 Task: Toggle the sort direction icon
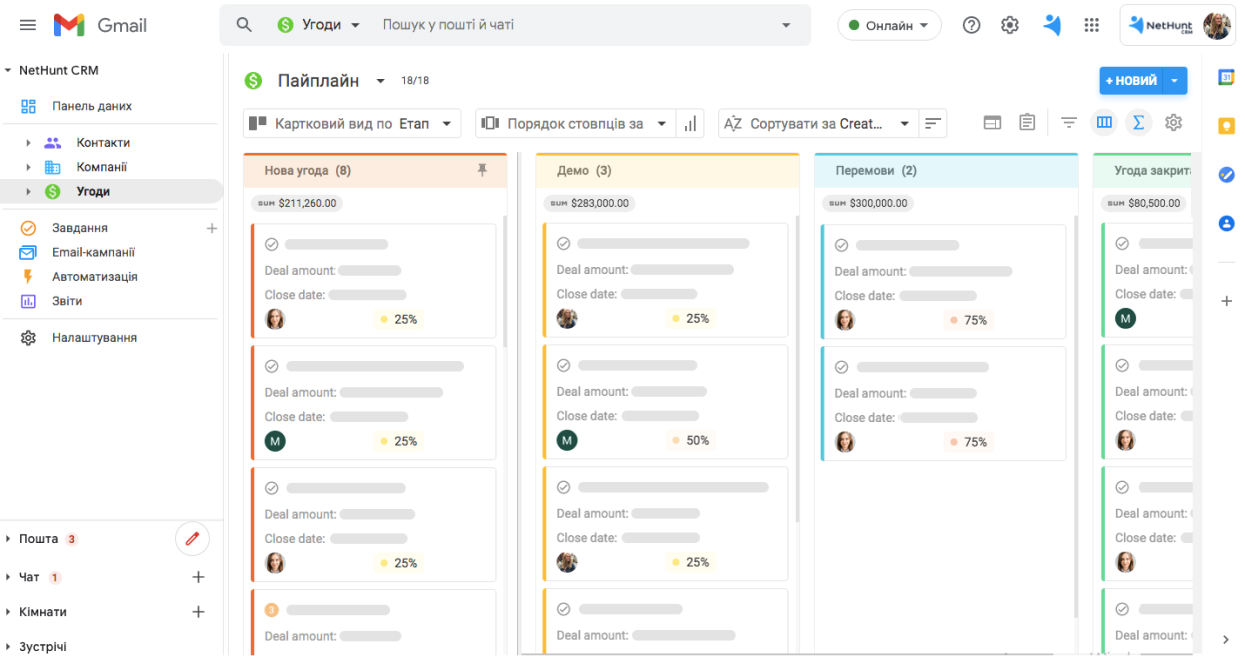933,124
